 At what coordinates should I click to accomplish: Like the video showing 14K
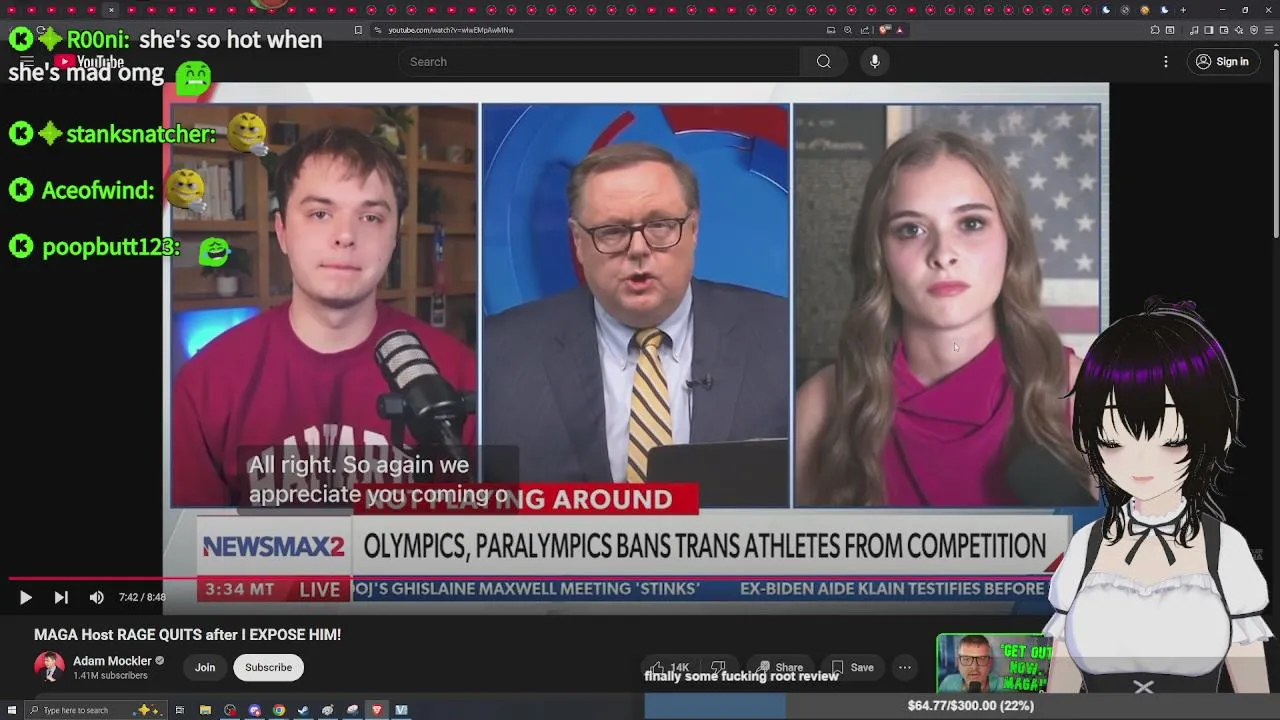pos(670,667)
